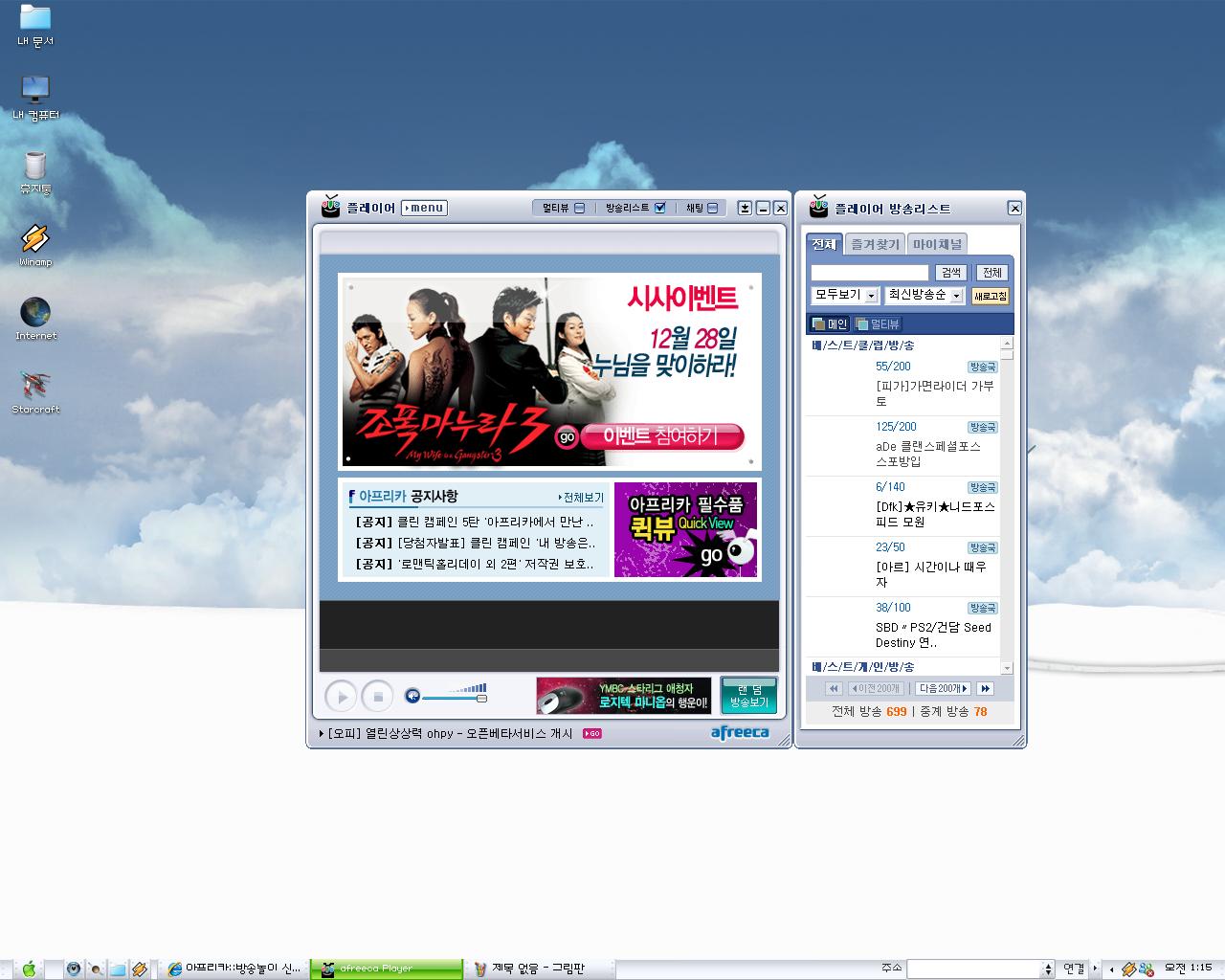Click 방송국 badge of 38/100 broadcast
Image resolution: width=1225 pixels, height=980 pixels.
point(982,608)
